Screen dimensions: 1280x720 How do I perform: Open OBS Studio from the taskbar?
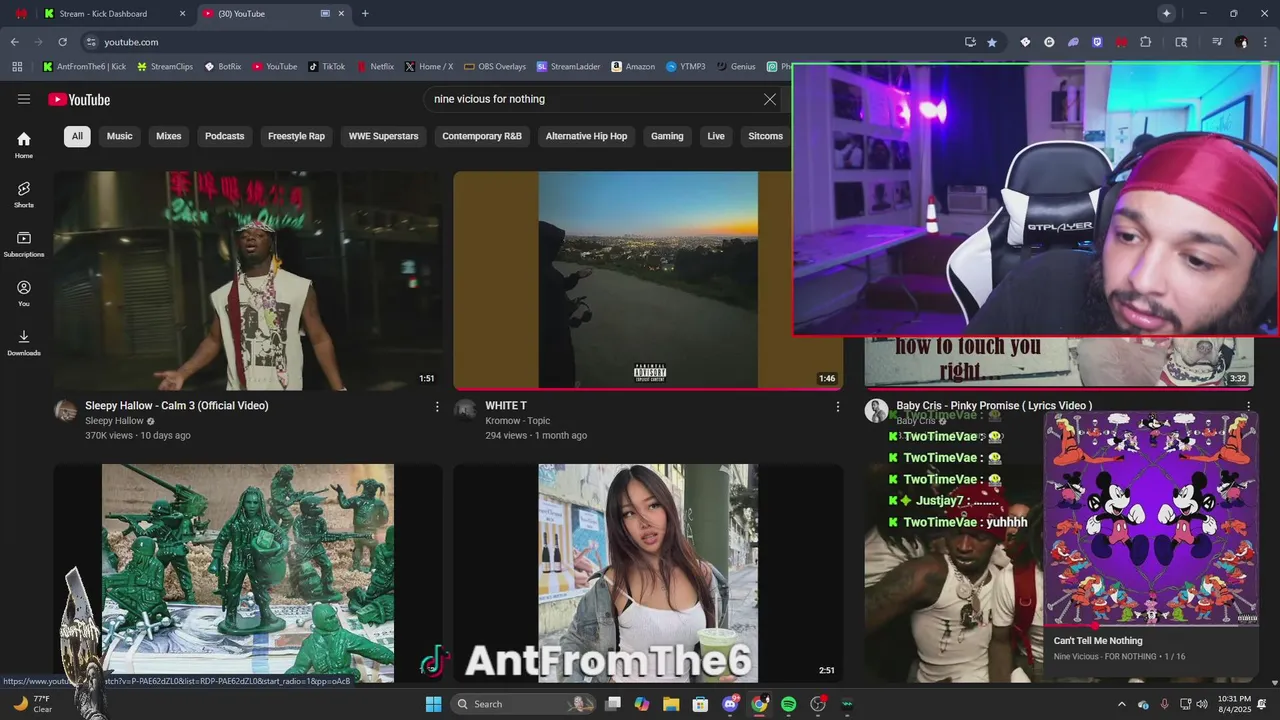pyautogui.click(x=818, y=704)
